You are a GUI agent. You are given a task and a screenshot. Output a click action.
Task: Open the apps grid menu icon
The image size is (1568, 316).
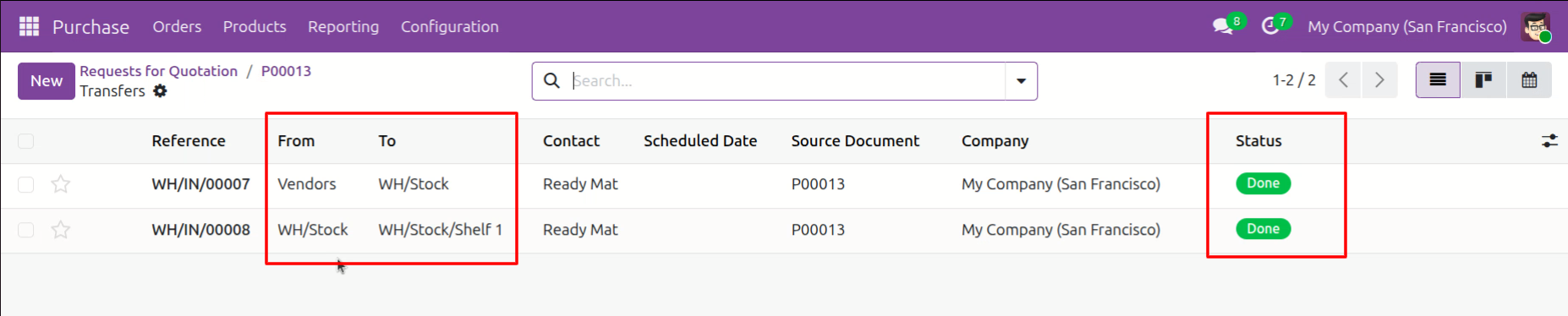coord(29,26)
